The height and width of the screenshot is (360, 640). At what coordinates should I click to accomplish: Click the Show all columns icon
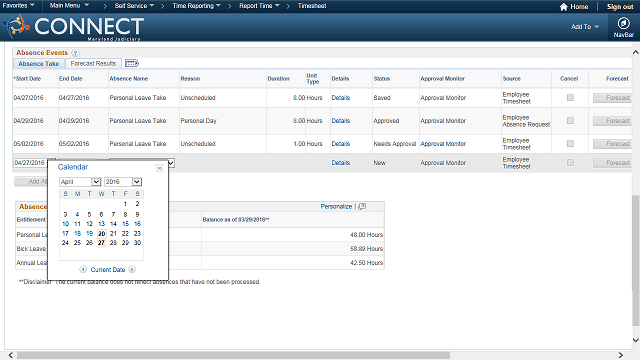[x=131, y=63]
